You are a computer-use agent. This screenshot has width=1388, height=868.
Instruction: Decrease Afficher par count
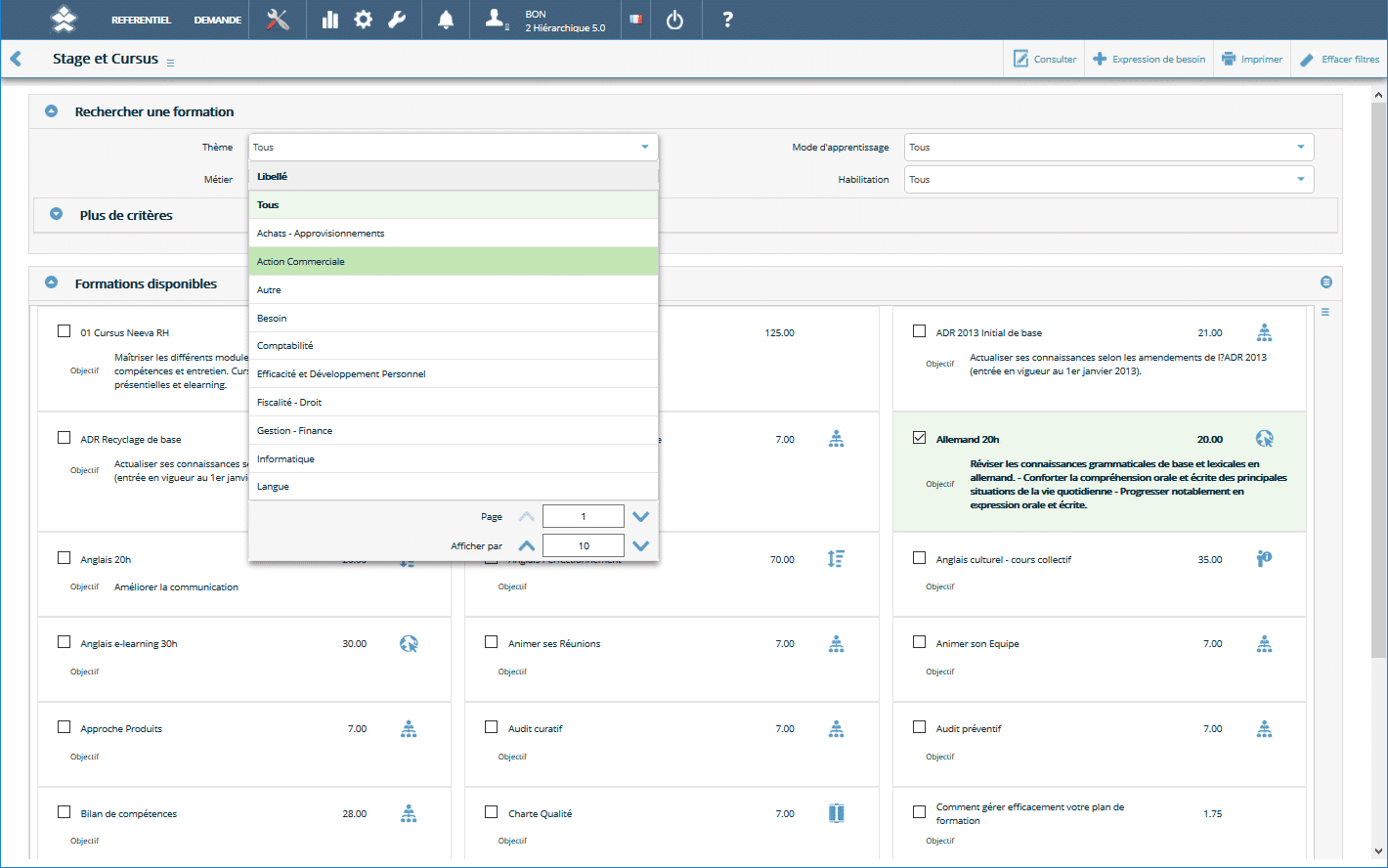click(x=640, y=545)
